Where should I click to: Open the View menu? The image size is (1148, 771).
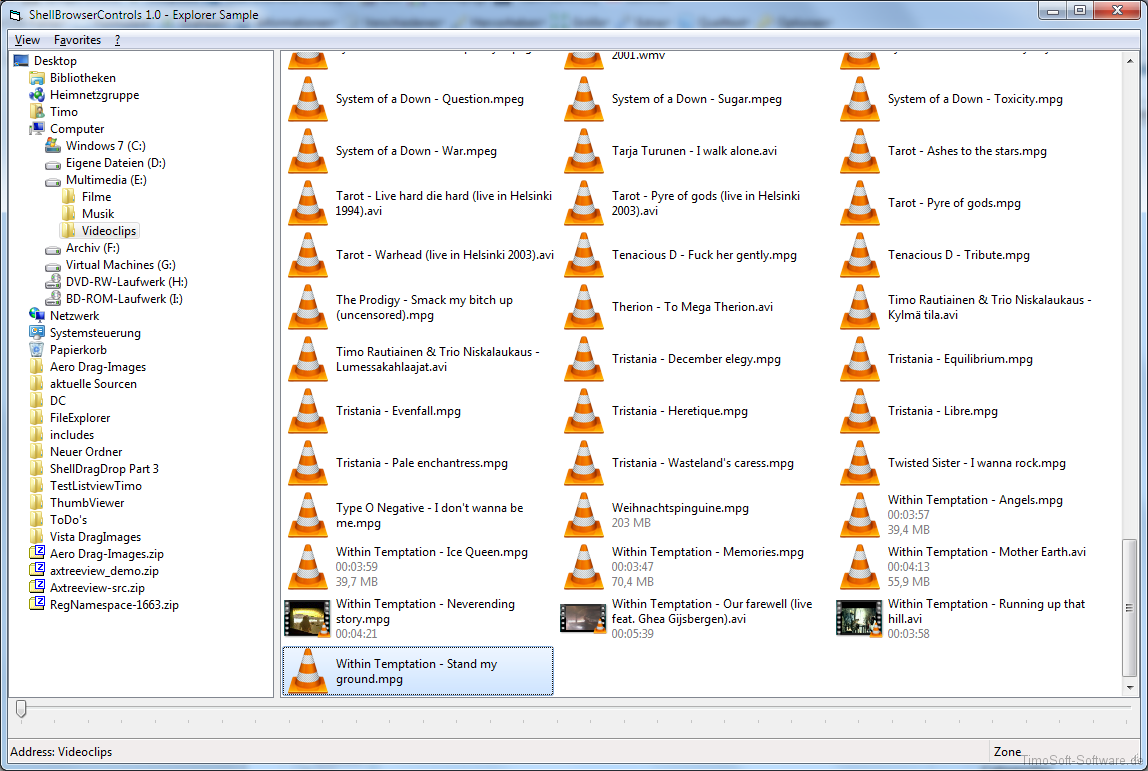click(27, 40)
